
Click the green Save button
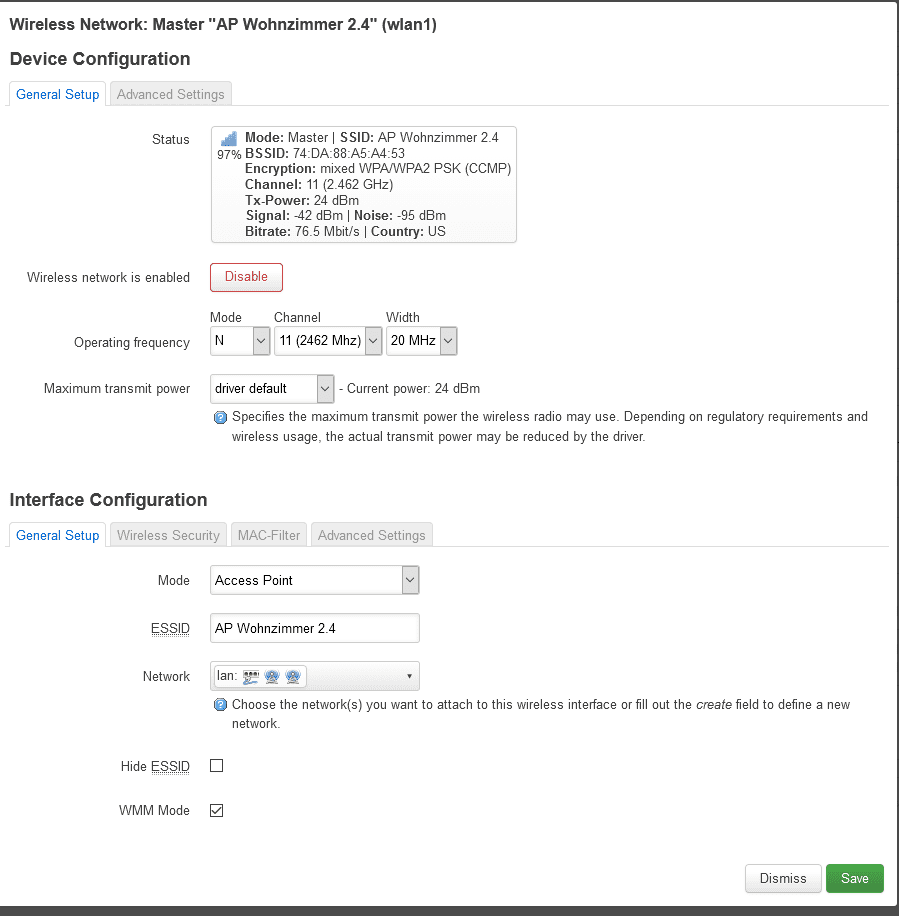[854, 878]
